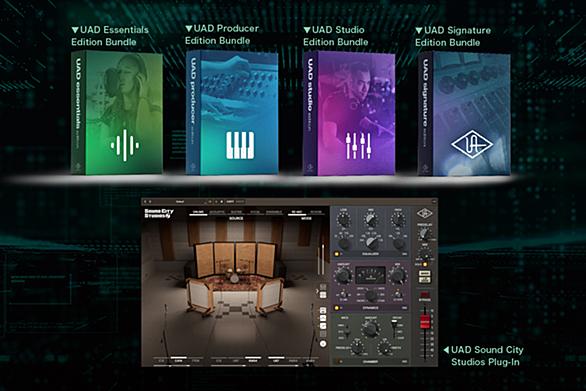Toggle the Dynamics power LED
The height and width of the screenshot is (391, 586).
337,308
